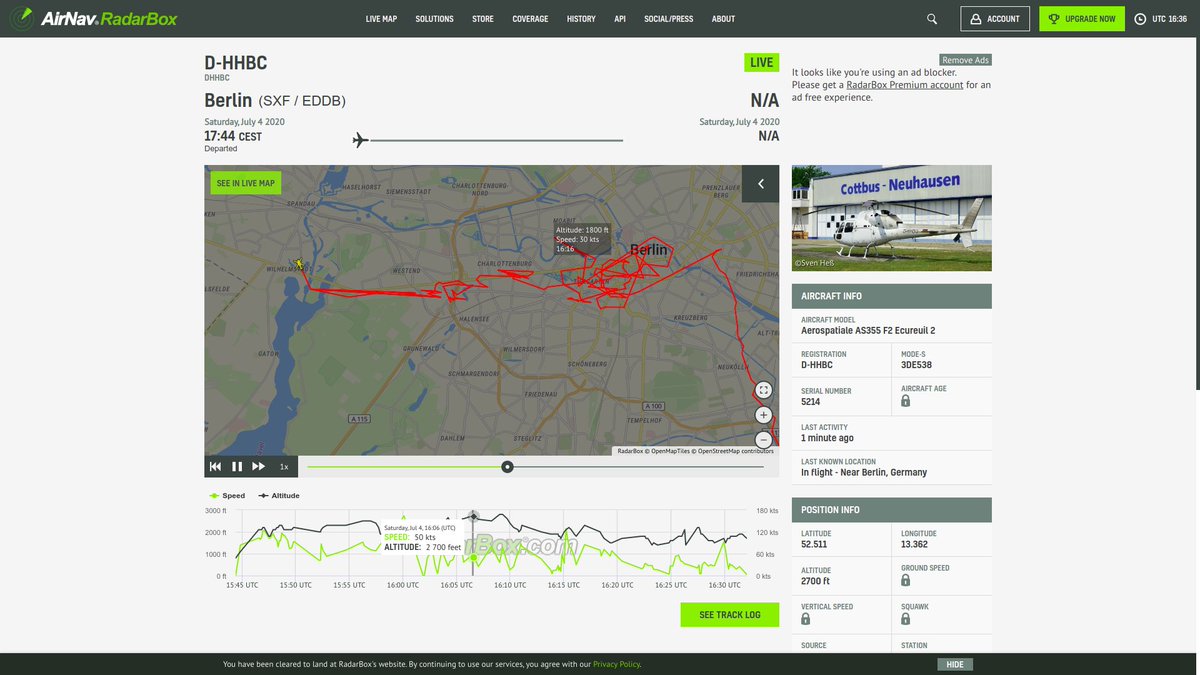Viewport: 1200px width, 675px height.
Task: Click the map altitude tooltip popup
Action: 583,239
